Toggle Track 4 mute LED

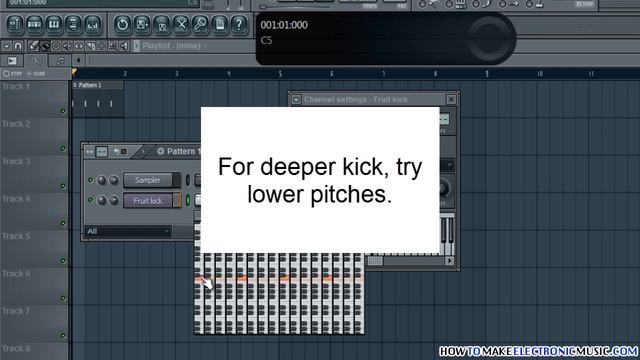pos(63,223)
